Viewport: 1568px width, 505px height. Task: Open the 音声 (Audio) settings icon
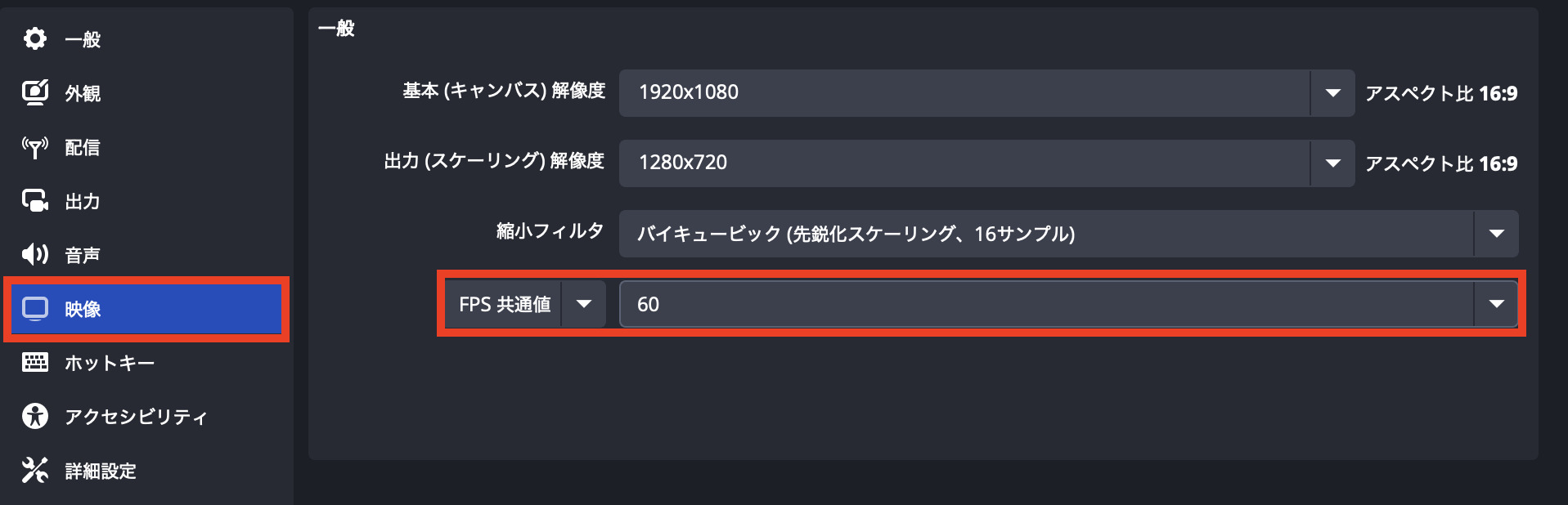tap(34, 255)
